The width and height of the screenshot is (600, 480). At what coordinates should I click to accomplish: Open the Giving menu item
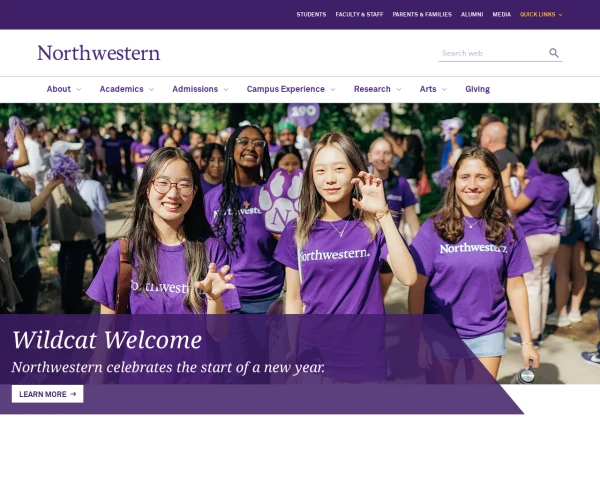(x=478, y=89)
